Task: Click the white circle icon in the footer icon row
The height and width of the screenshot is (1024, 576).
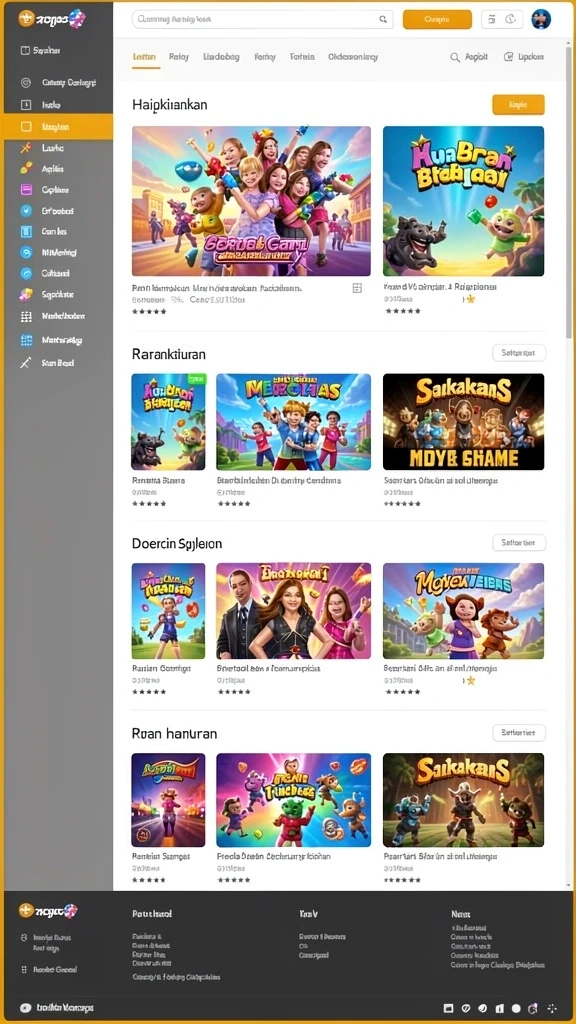Action: click(x=516, y=1008)
